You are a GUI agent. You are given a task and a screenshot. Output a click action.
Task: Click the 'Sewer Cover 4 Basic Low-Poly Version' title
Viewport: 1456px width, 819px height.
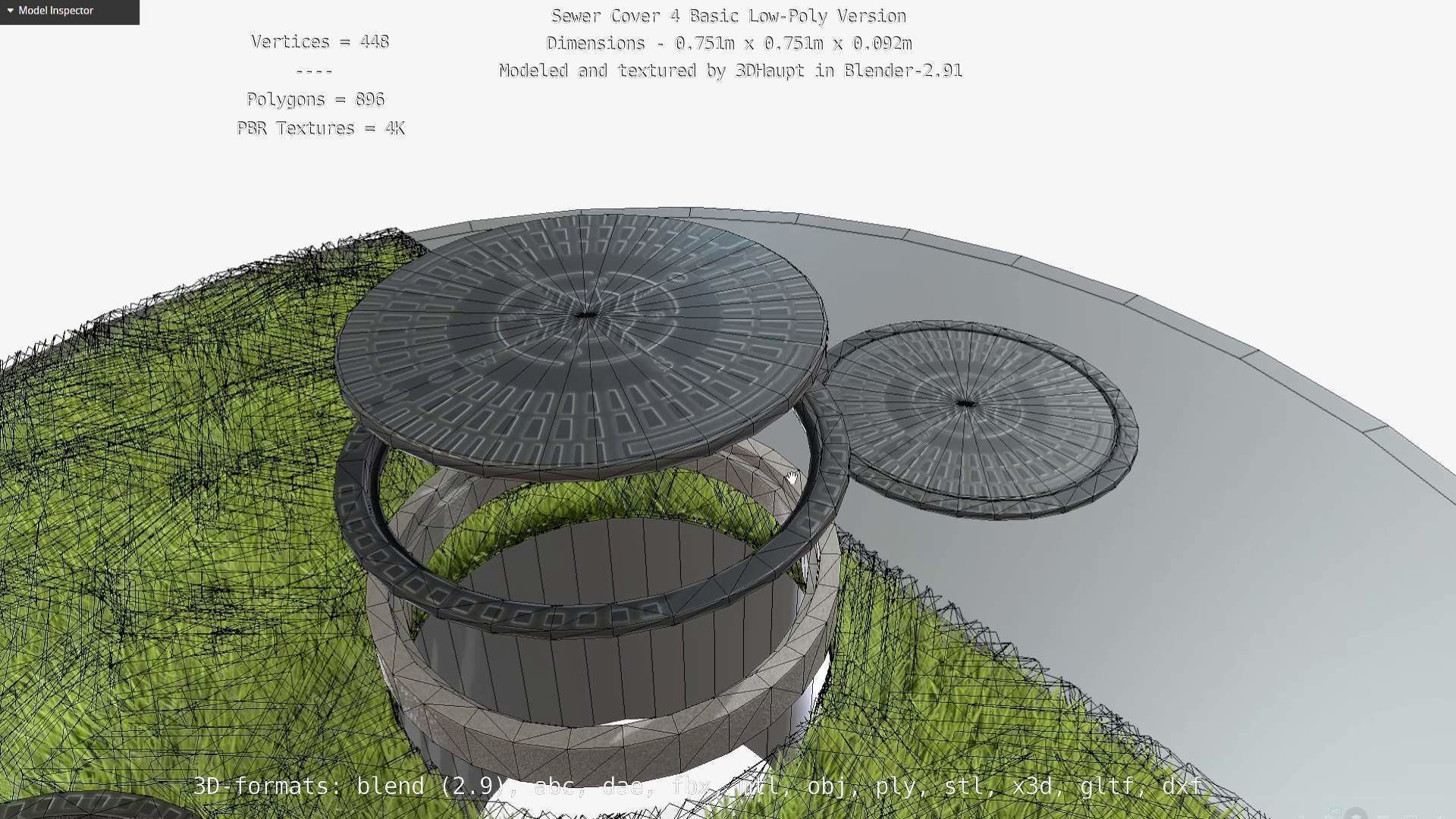click(x=729, y=17)
